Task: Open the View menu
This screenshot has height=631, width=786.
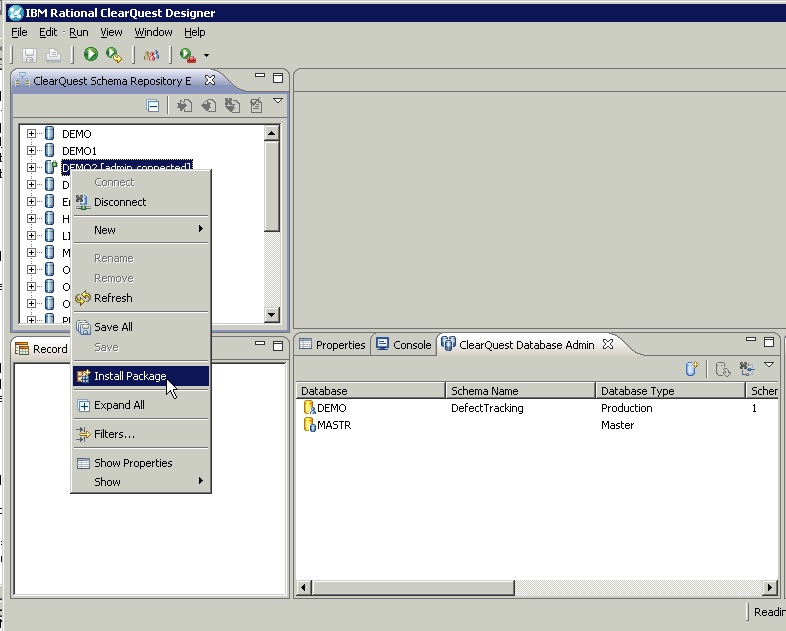Action: (x=111, y=33)
